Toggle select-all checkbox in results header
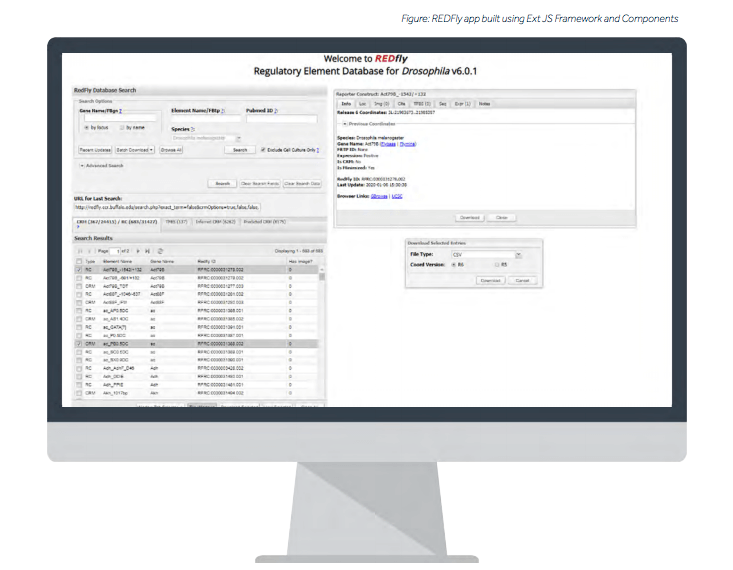Screen dimensions: 733x570 tap(79, 261)
